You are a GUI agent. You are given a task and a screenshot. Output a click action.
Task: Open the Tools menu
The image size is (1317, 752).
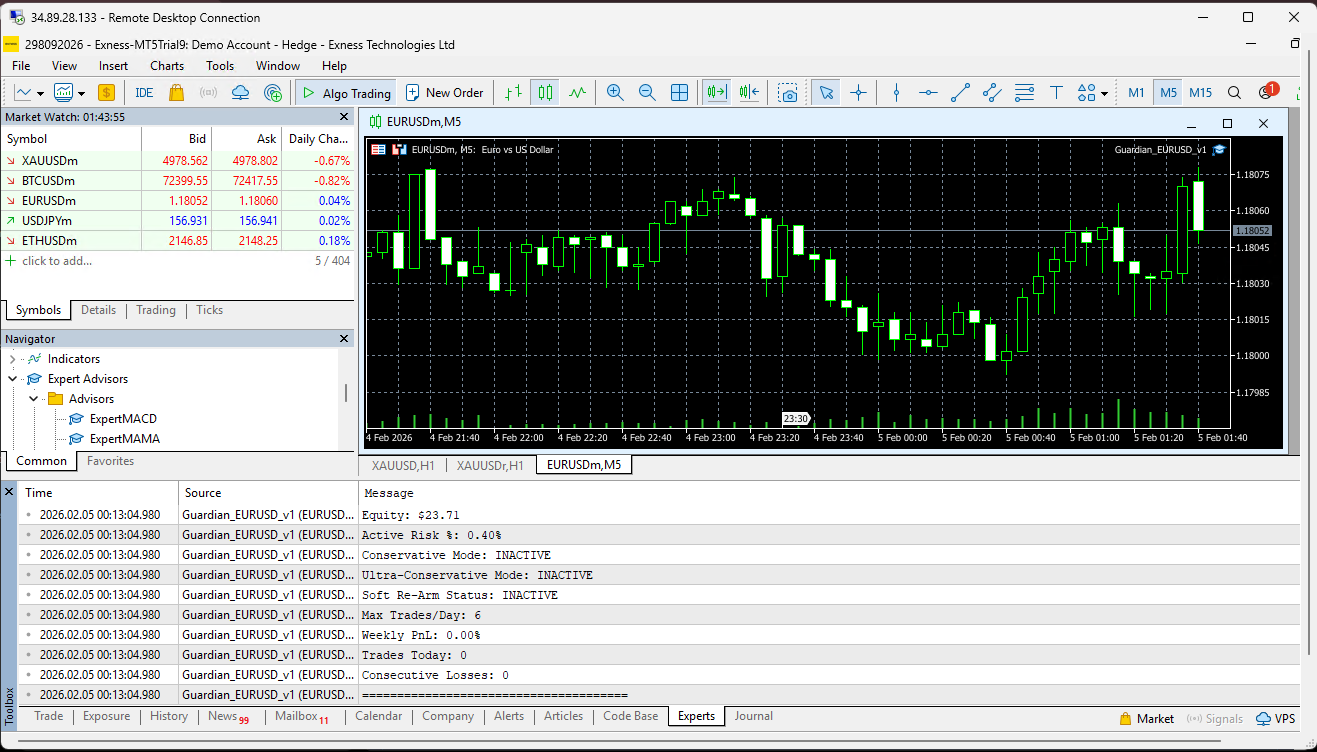click(220, 66)
